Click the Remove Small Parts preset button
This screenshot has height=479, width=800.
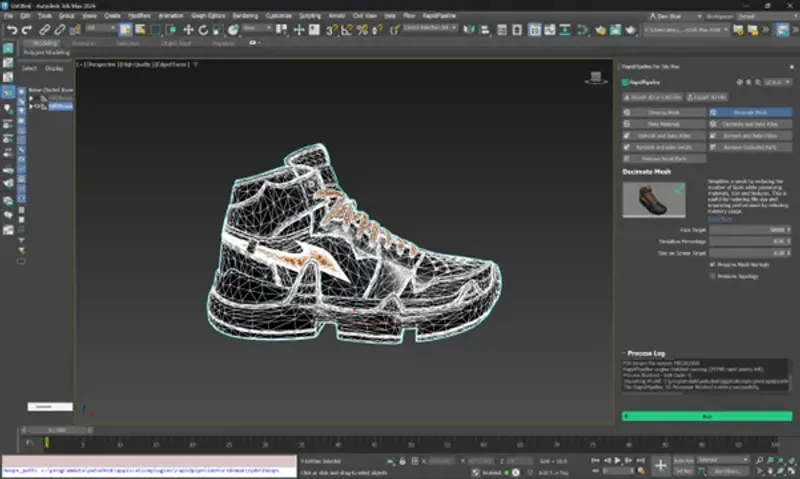coord(664,159)
